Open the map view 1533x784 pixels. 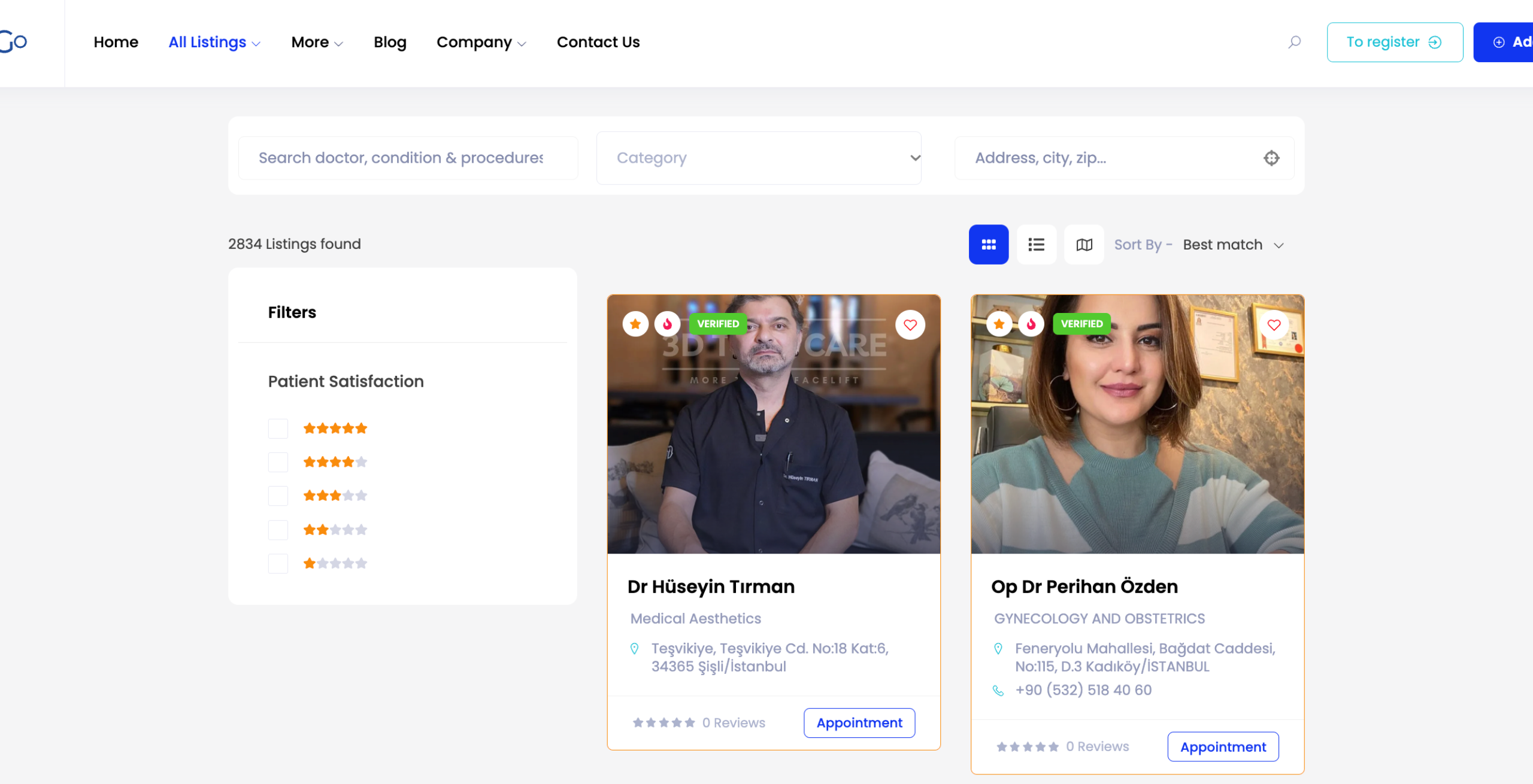(1083, 244)
